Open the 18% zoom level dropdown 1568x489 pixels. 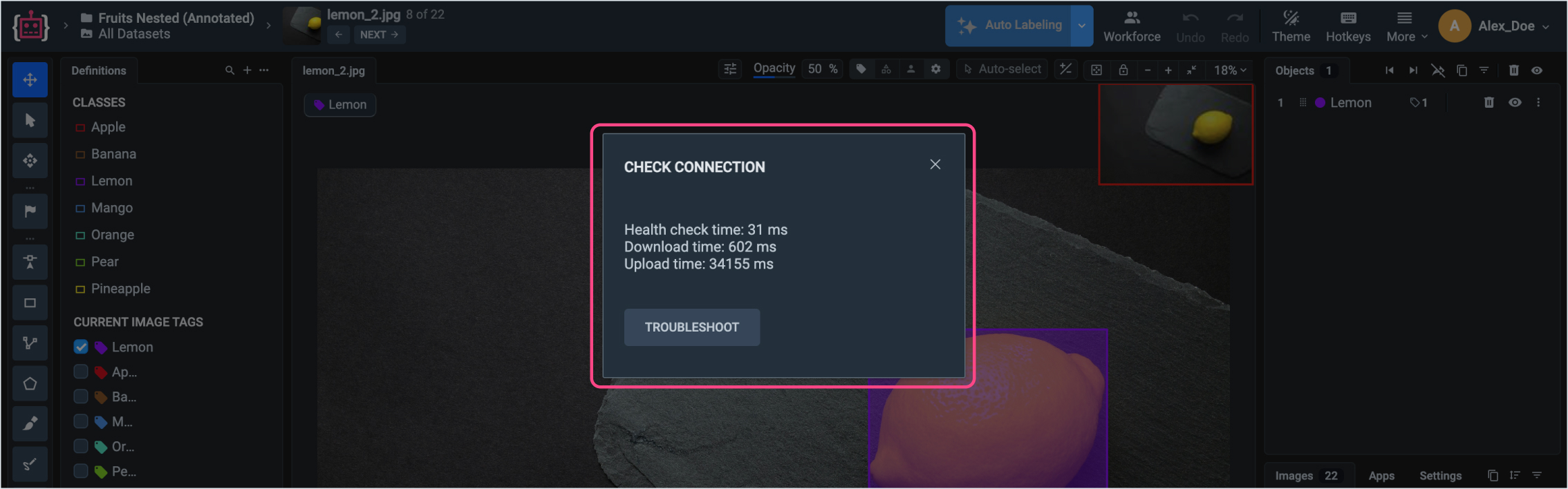pyautogui.click(x=1230, y=70)
